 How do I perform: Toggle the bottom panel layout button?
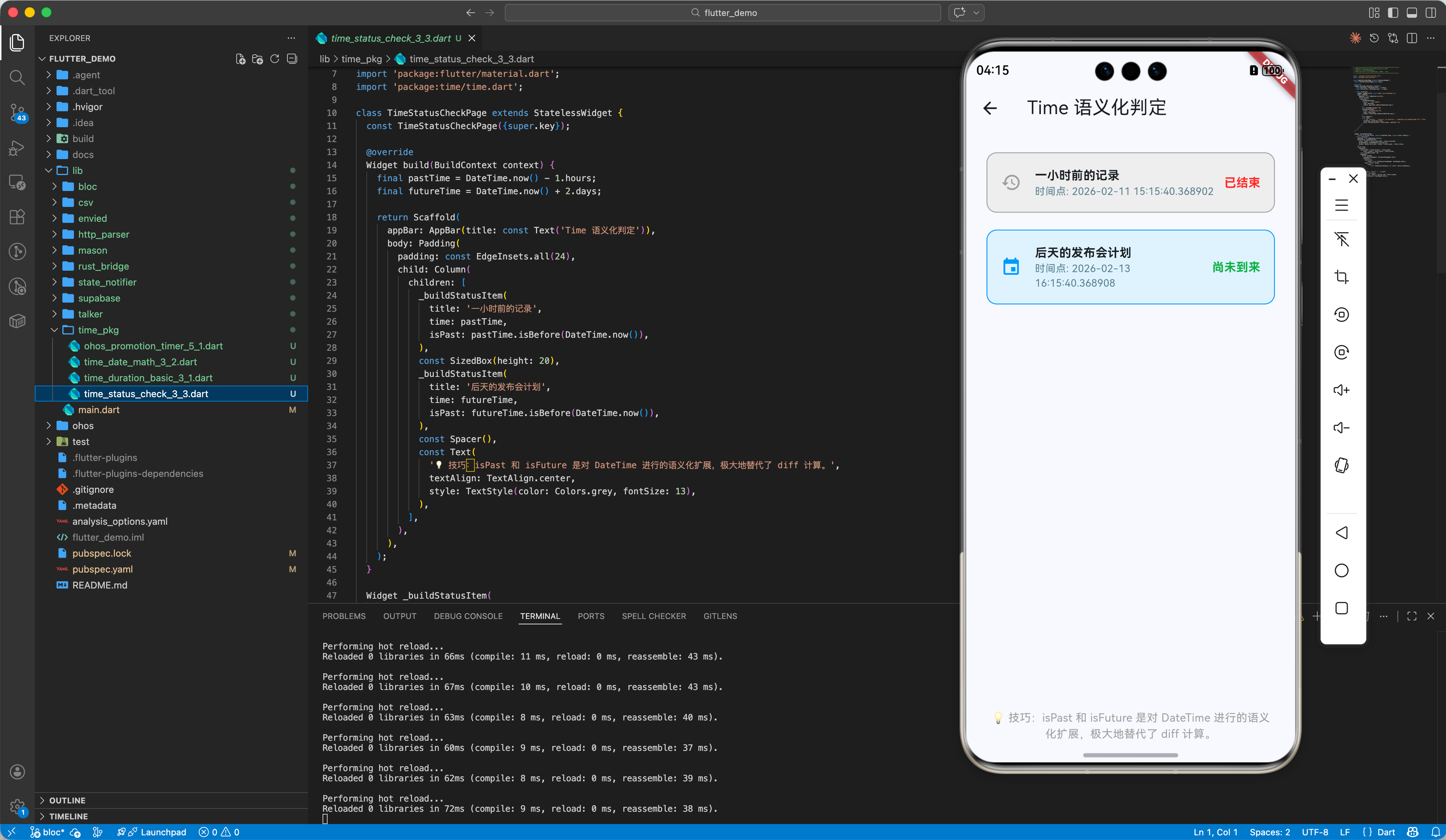(1412, 13)
